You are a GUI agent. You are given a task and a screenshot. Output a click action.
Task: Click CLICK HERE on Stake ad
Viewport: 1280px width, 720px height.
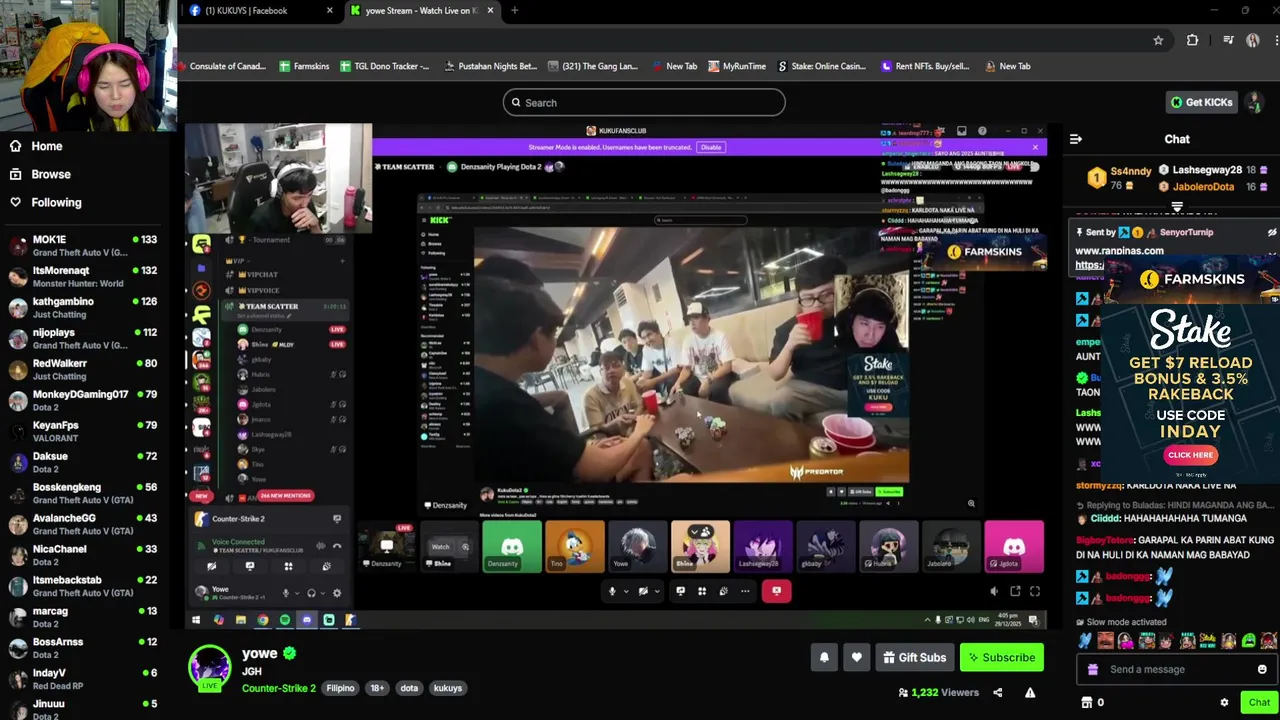(1190, 455)
